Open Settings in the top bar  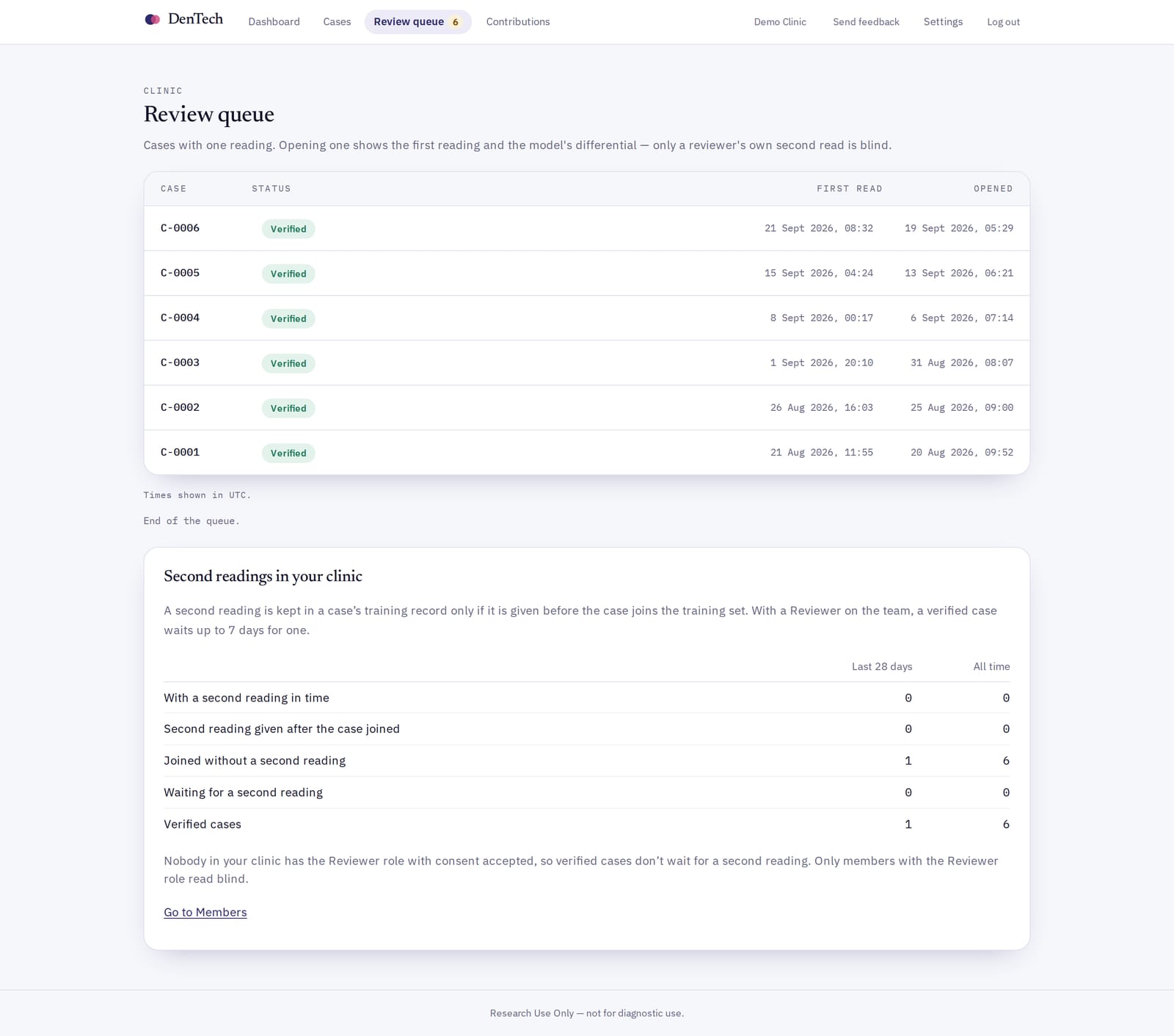[x=943, y=22]
